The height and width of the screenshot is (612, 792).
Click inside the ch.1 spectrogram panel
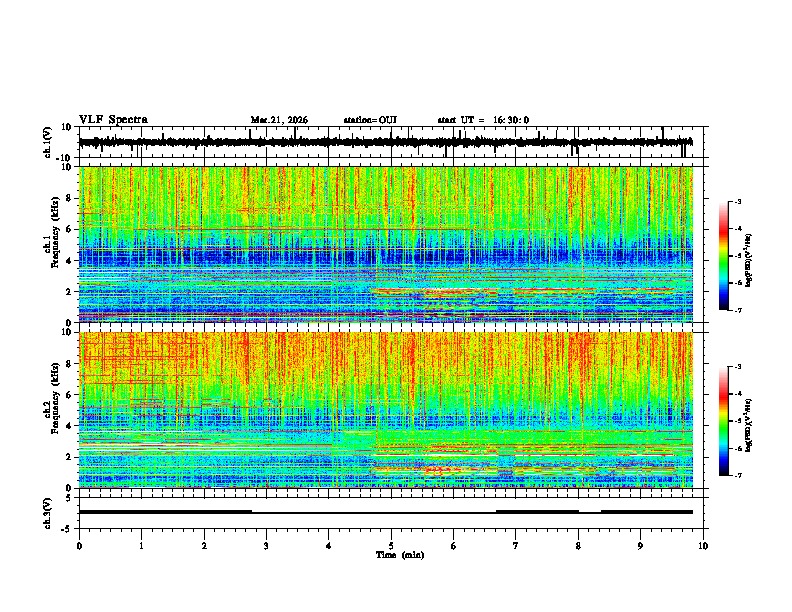[386, 244]
